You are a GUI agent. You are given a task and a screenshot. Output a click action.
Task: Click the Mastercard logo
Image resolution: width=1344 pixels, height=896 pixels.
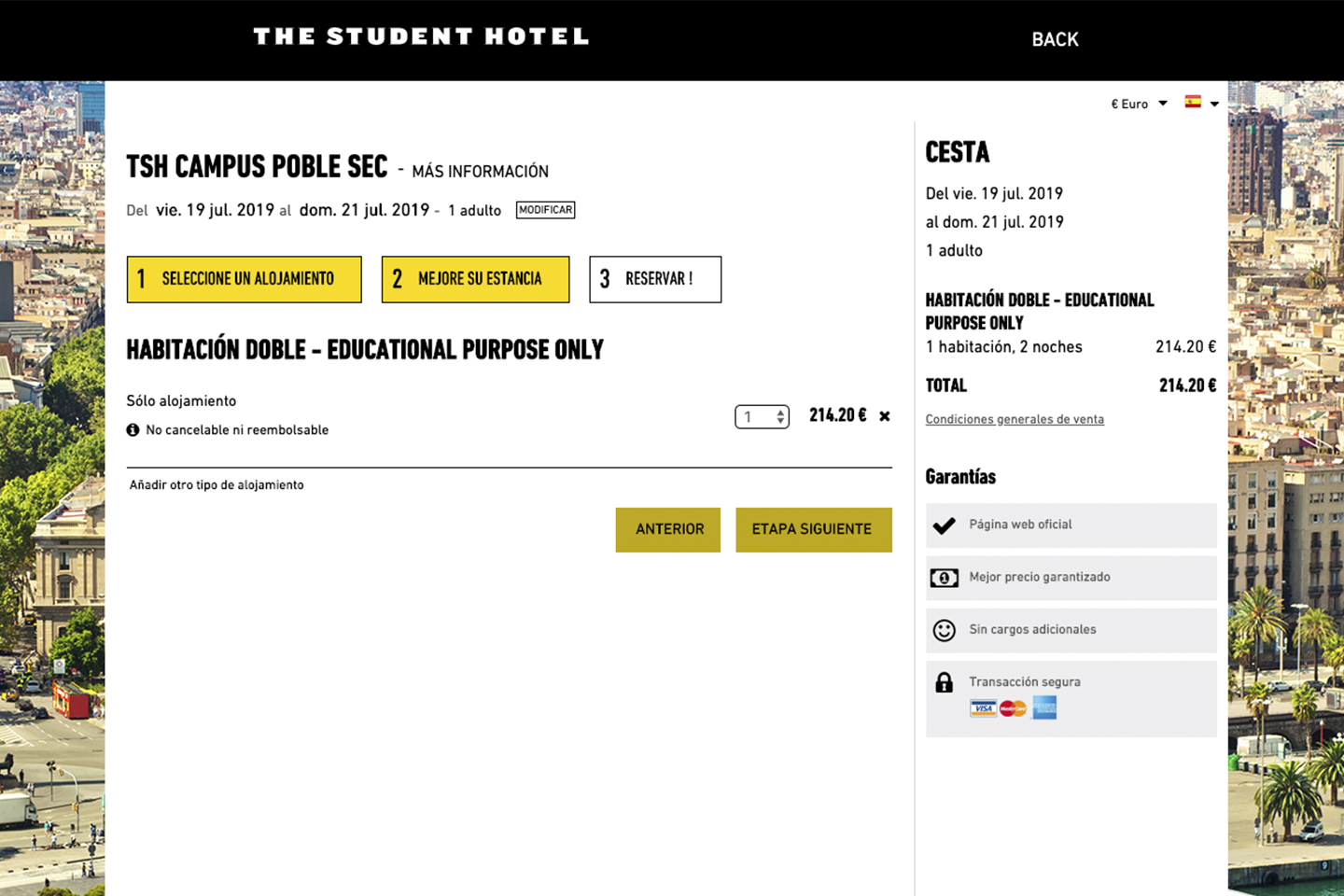pos(1013,708)
